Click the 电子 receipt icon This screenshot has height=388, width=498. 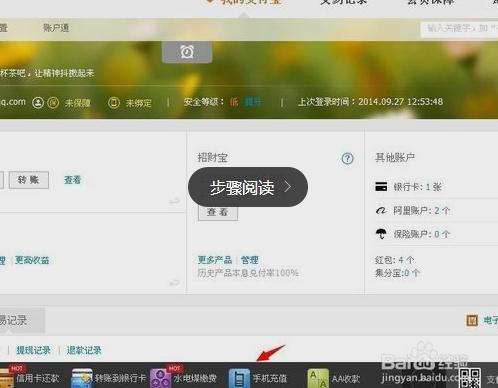pos(472,321)
